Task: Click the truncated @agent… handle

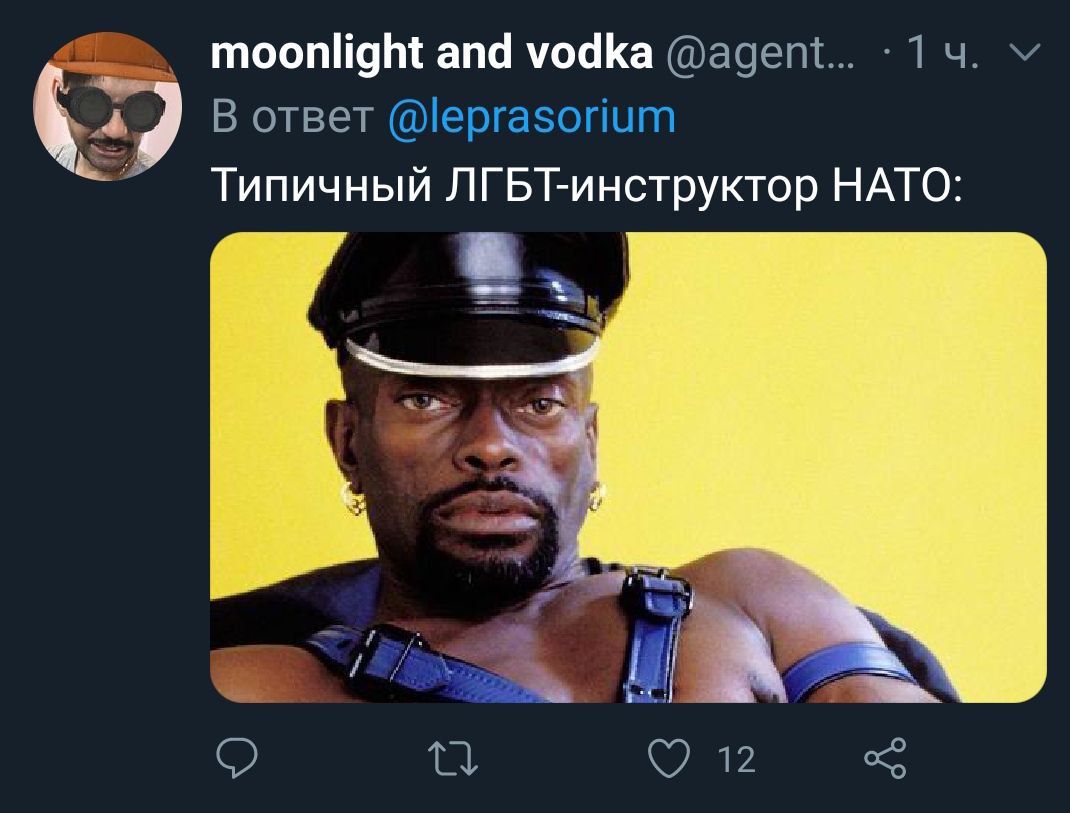Action: (x=760, y=54)
